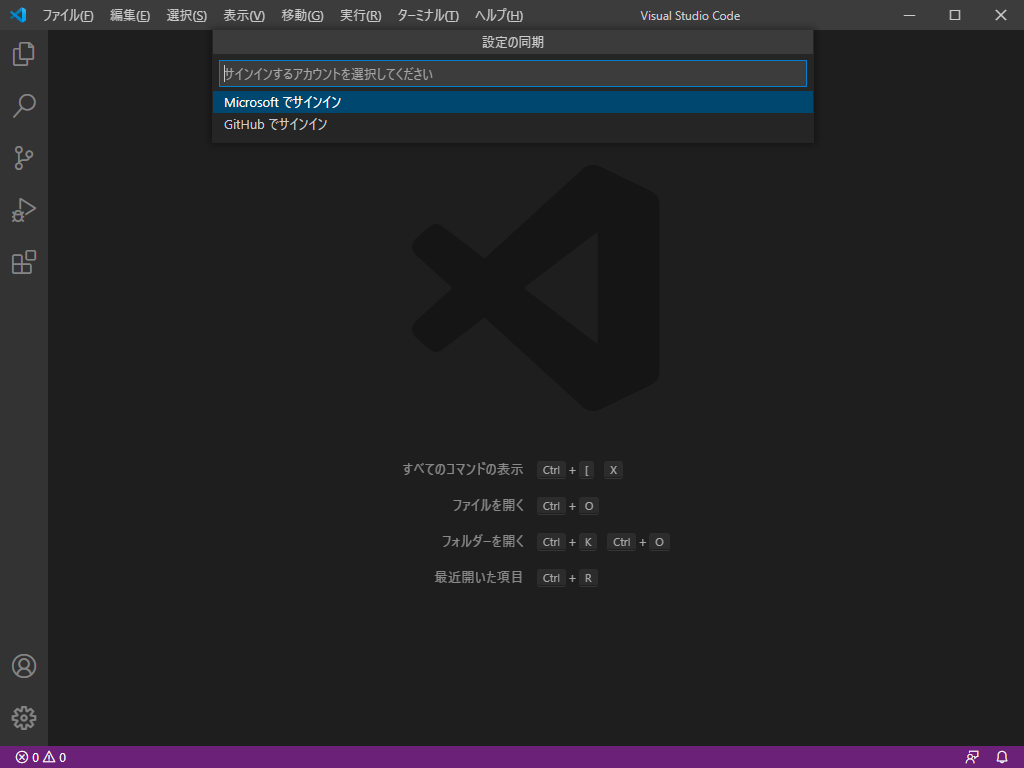Click the すべてのコマンドの表示 label
This screenshot has height=768, width=1024.
(463, 470)
